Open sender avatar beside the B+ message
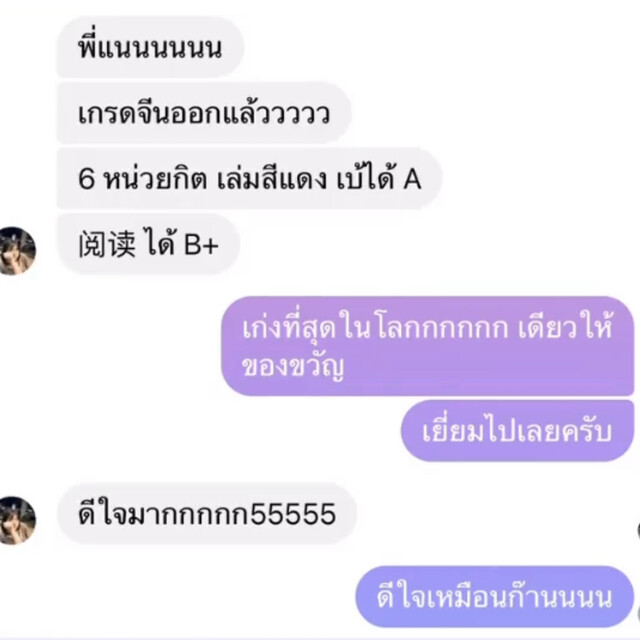This screenshot has width=640, height=640. point(17,251)
